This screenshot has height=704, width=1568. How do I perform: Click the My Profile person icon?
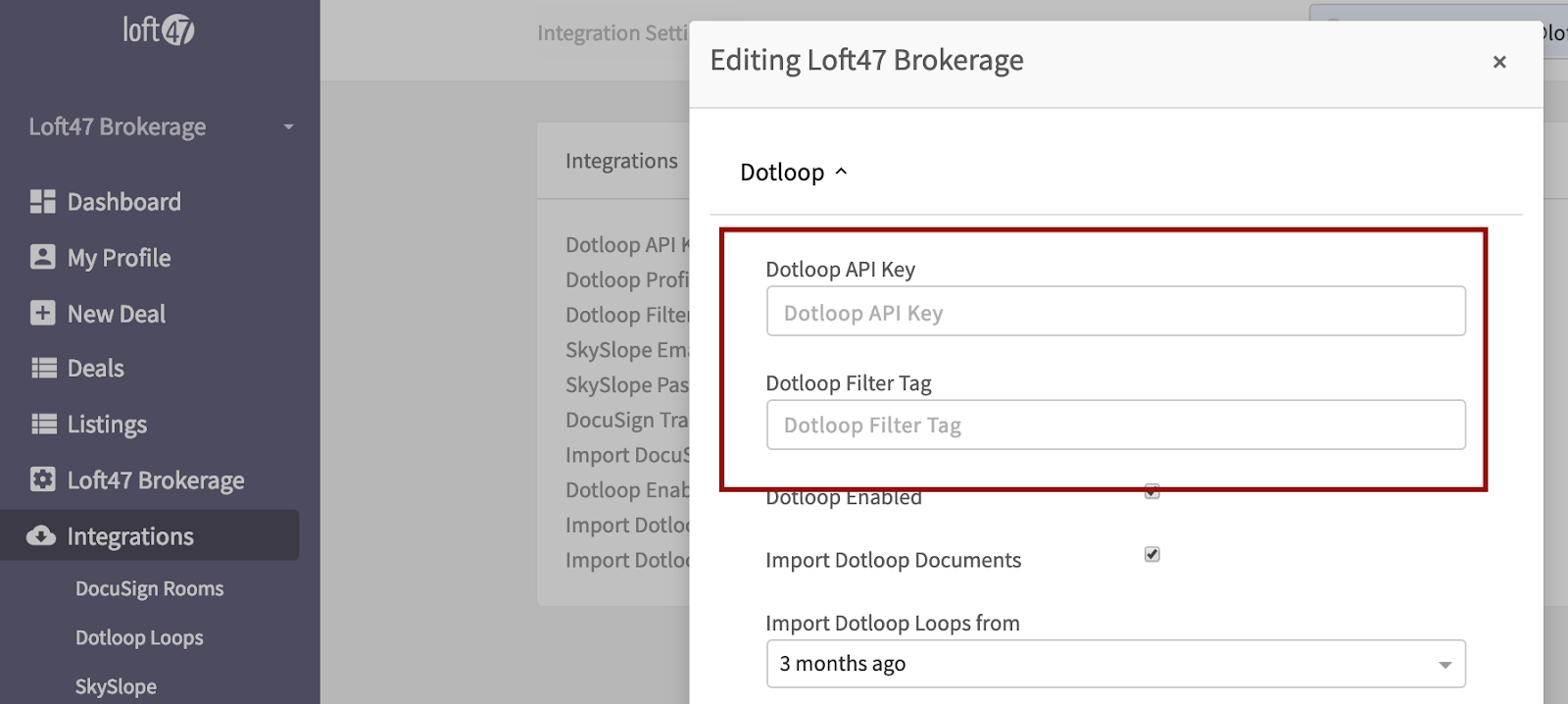click(x=42, y=257)
